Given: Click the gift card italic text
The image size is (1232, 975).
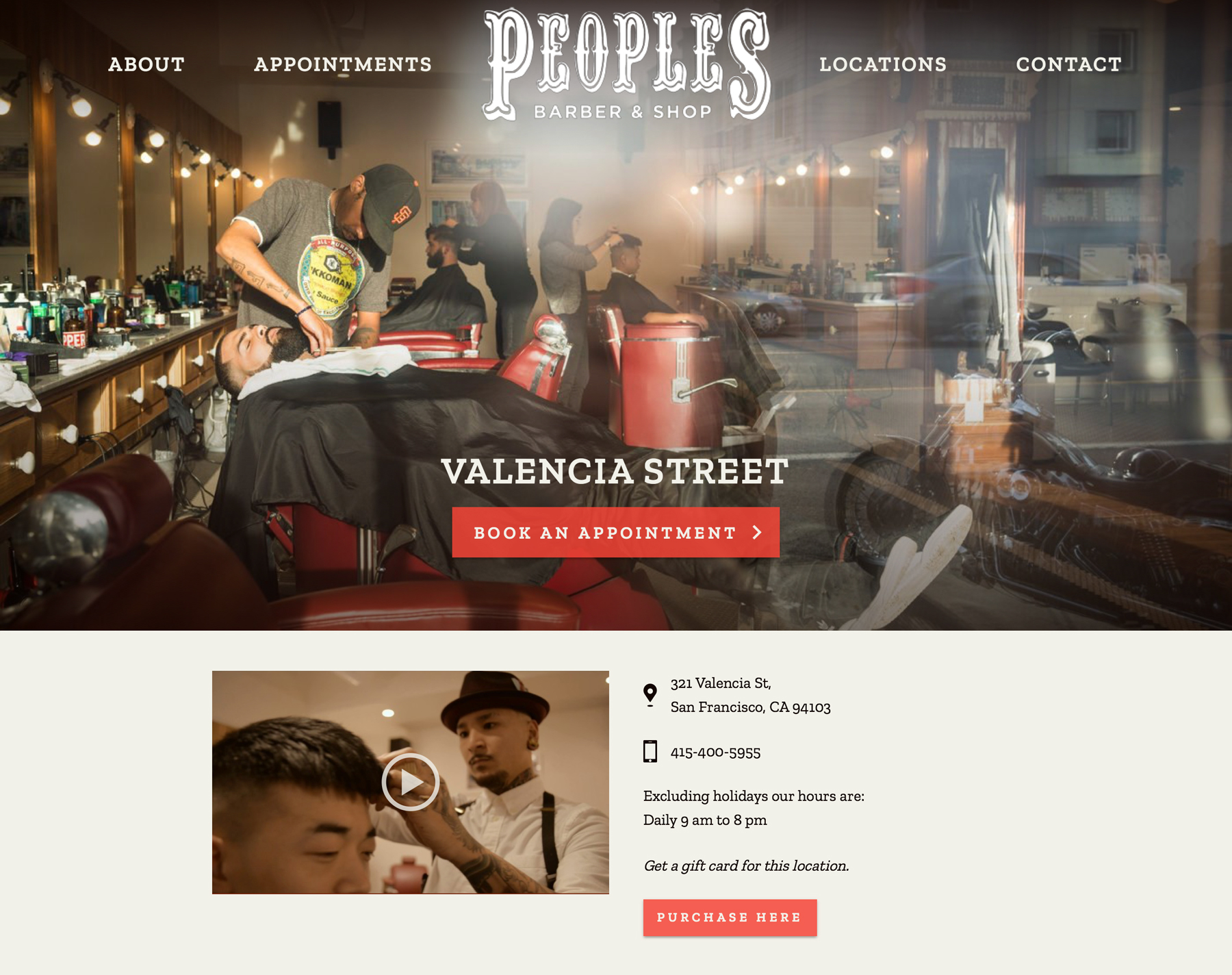Looking at the screenshot, I should click(746, 866).
